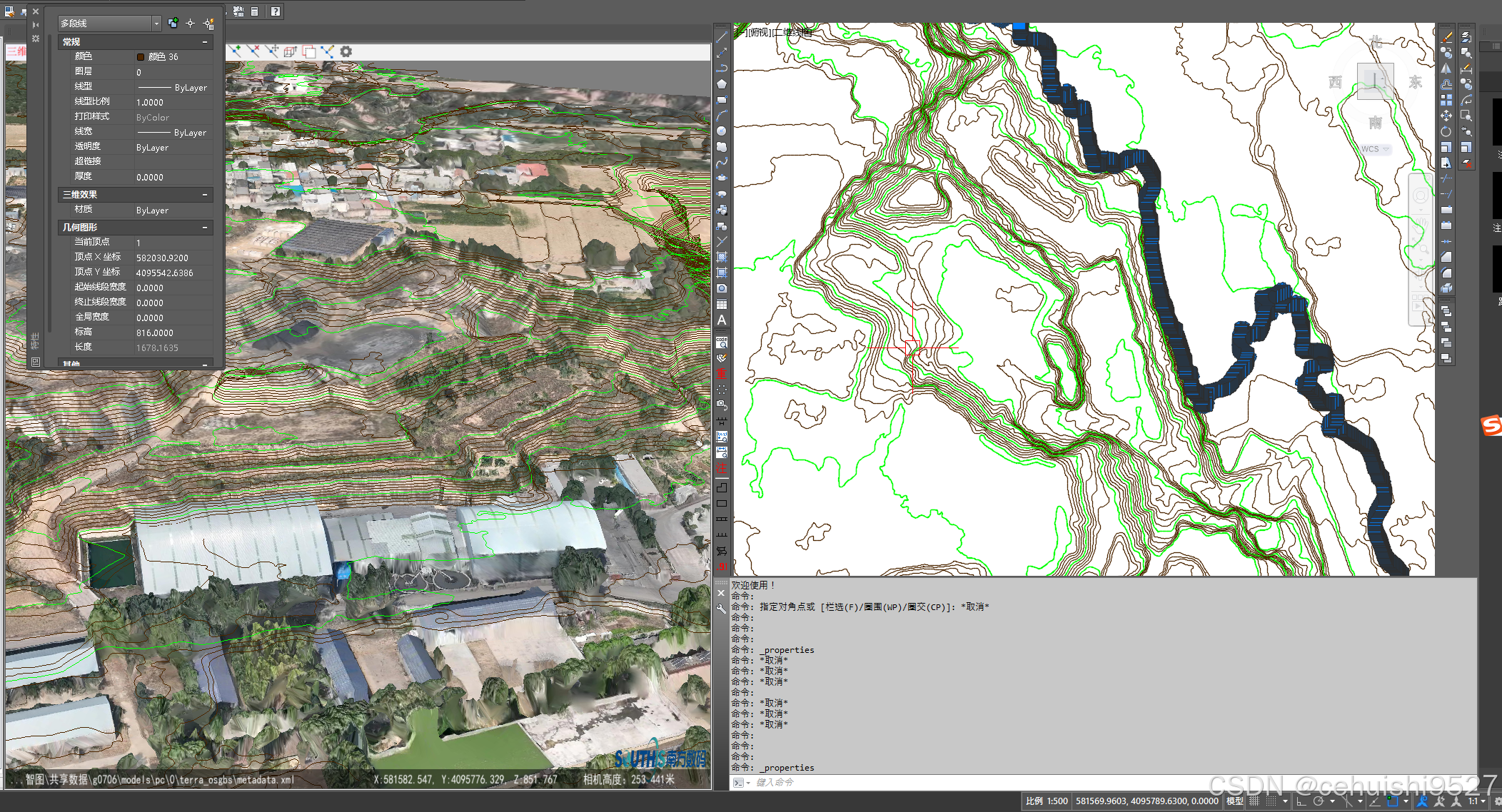
Task: Select the text A tool in vertical toolbar
Action: coord(722,320)
